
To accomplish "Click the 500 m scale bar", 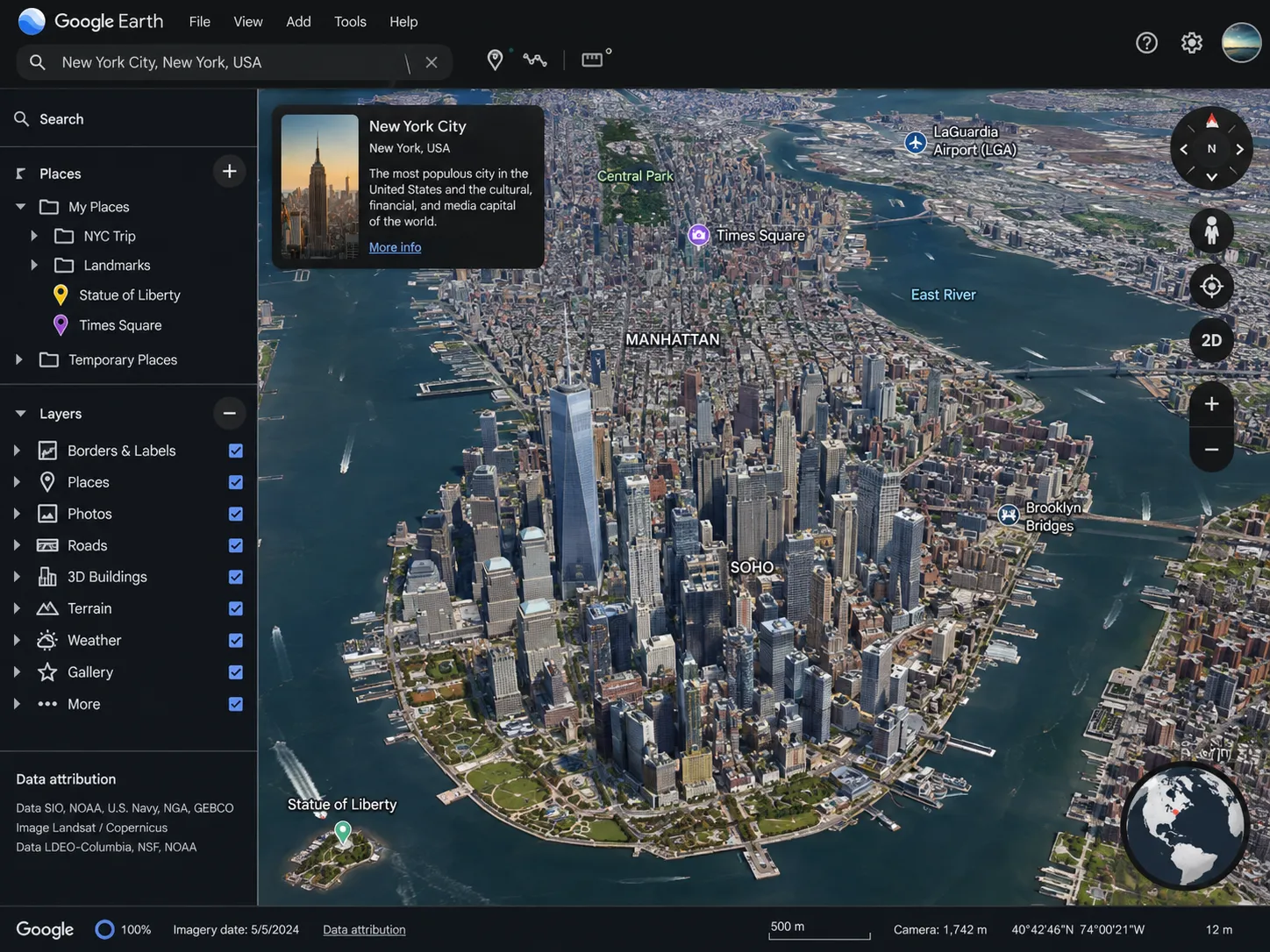I will (x=819, y=929).
